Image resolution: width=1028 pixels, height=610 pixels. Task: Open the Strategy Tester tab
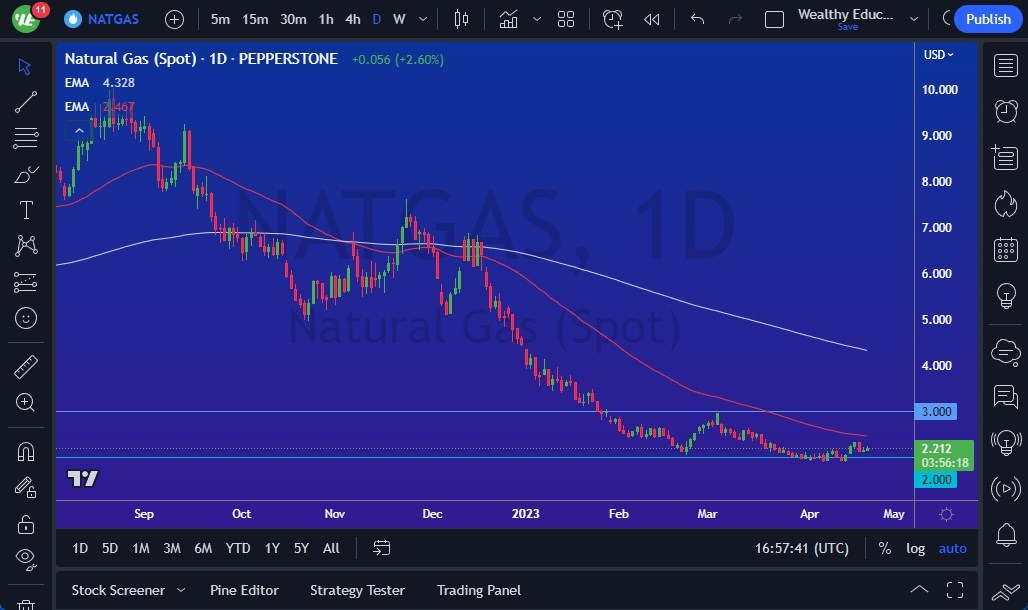coord(357,590)
